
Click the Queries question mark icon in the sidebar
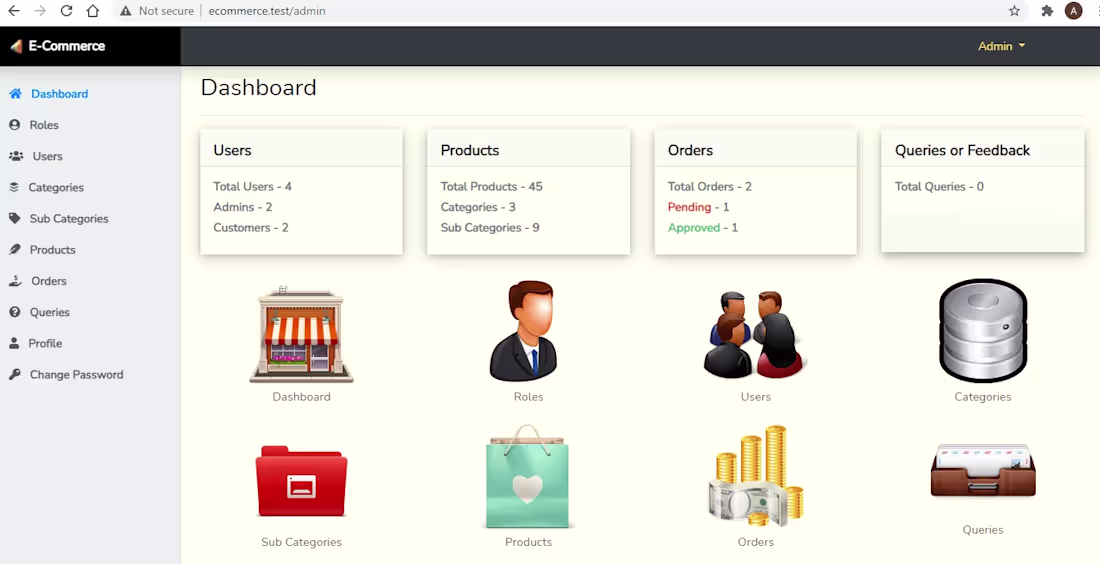pos(15,312)
